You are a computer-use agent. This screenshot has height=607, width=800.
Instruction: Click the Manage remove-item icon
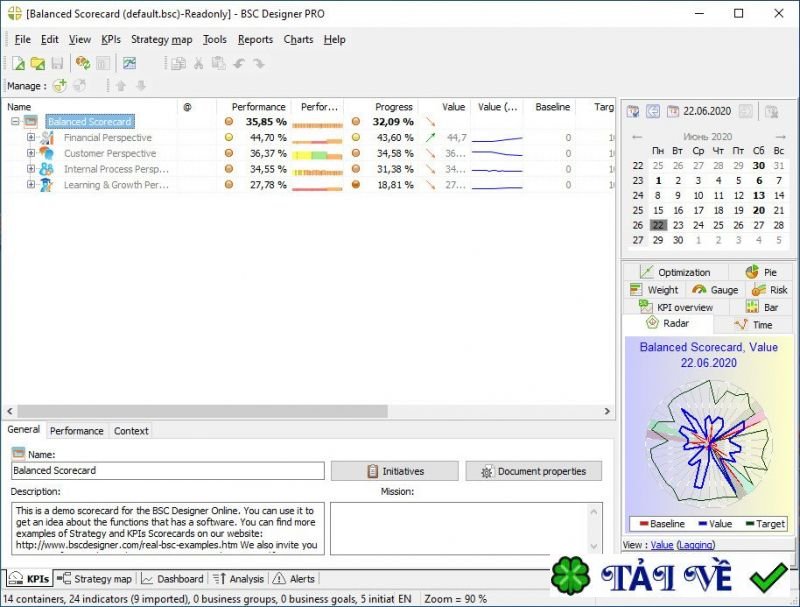pyautogui.click(x=80, y=86)
